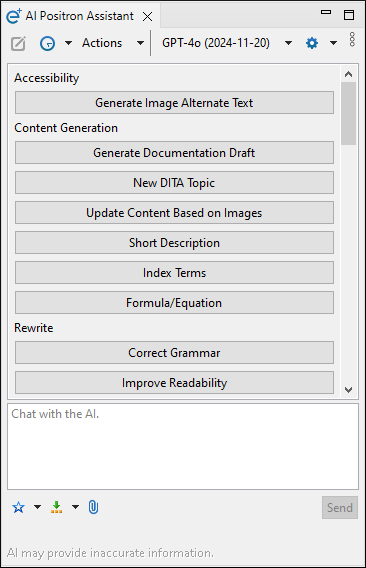Click Generate Image Alternate Text button
This screenshot has height=568, width=366.
click(x=174, y=103)
